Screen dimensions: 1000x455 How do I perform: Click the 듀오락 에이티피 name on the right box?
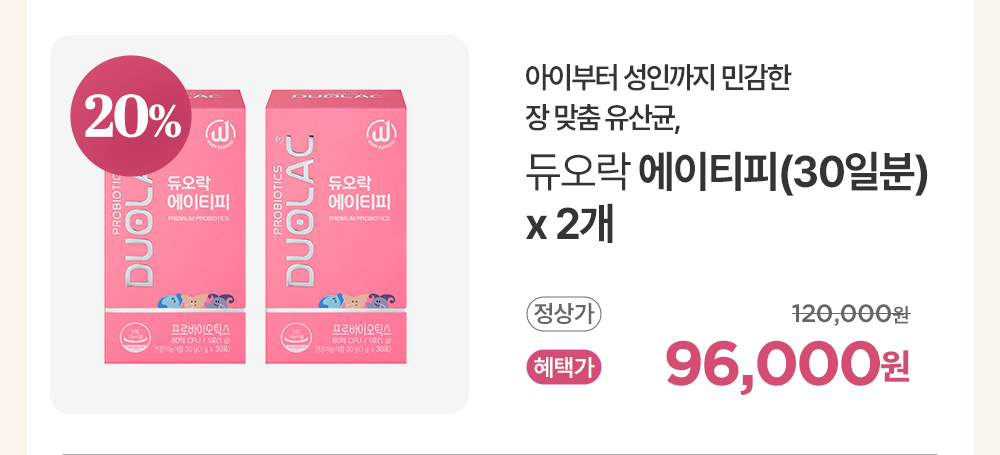(359, 191)
